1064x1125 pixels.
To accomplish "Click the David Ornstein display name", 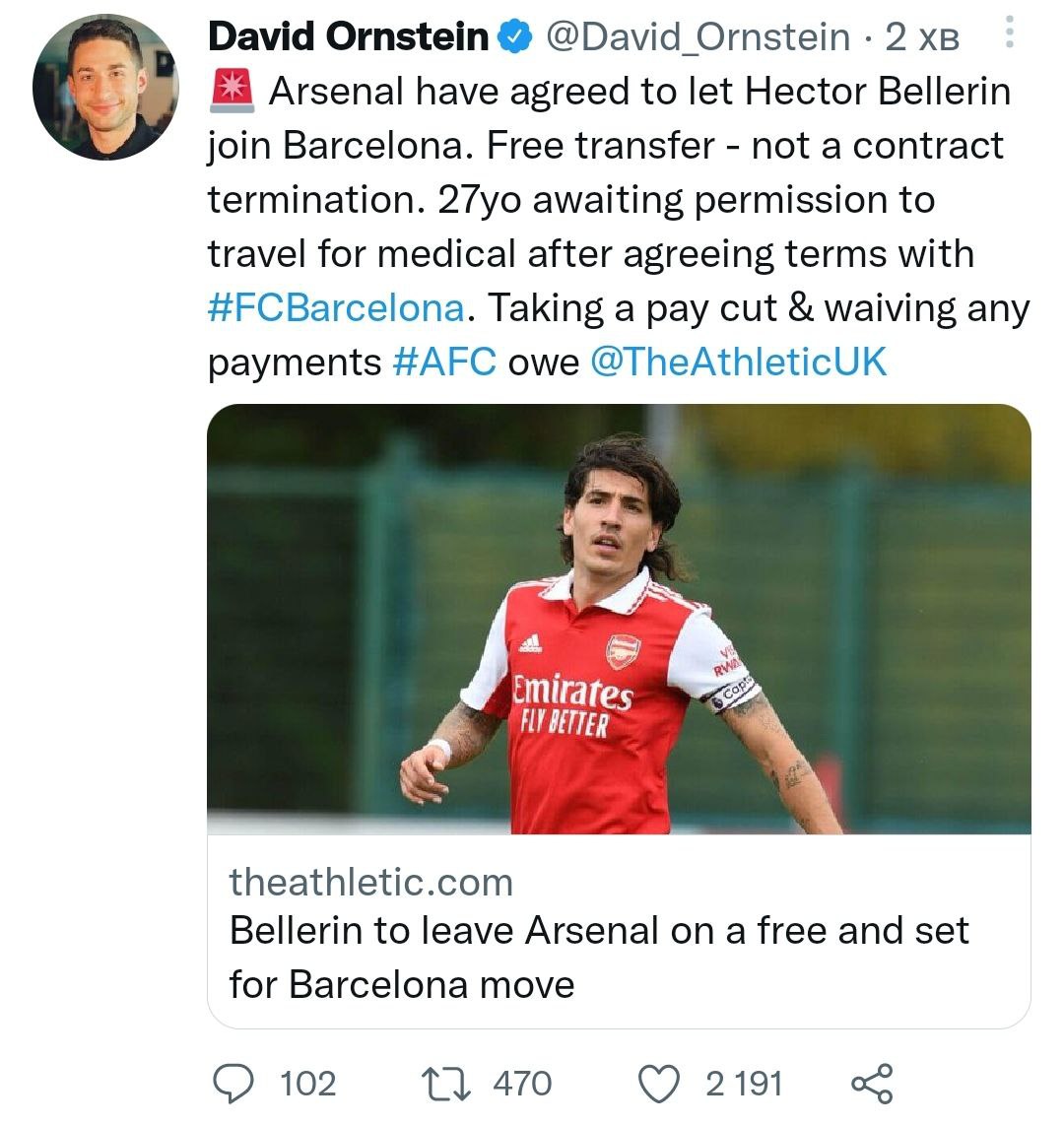I will (349, 37).
